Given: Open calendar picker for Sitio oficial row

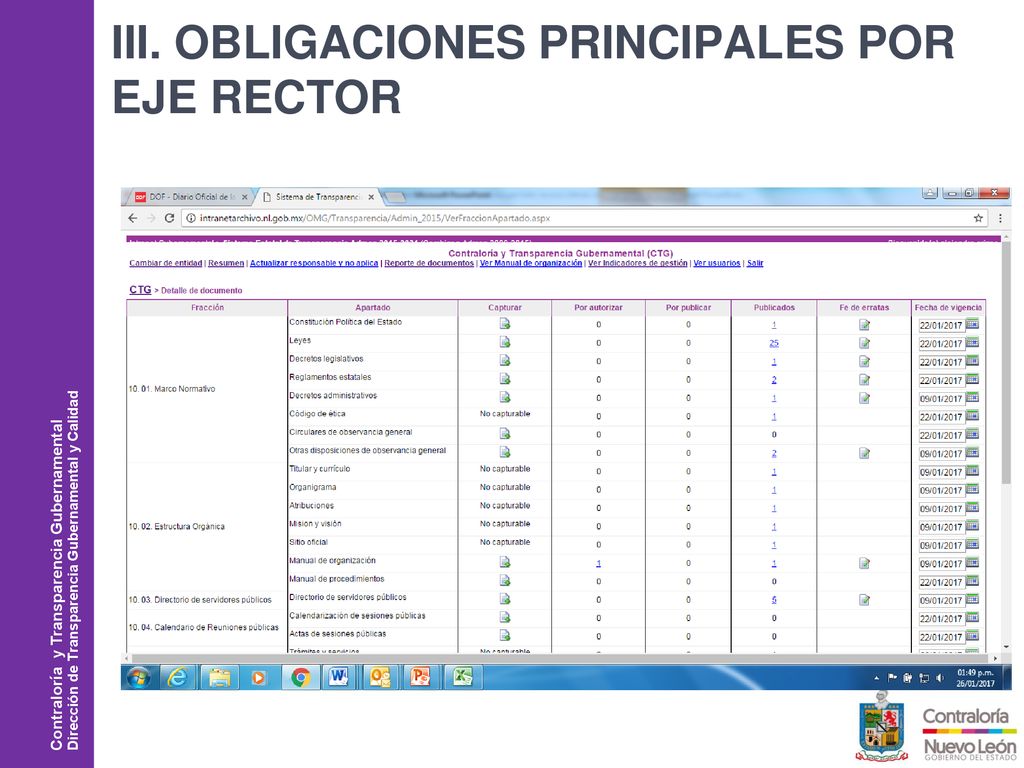Looking at the screenshot, I should click(x=972, y=544).
